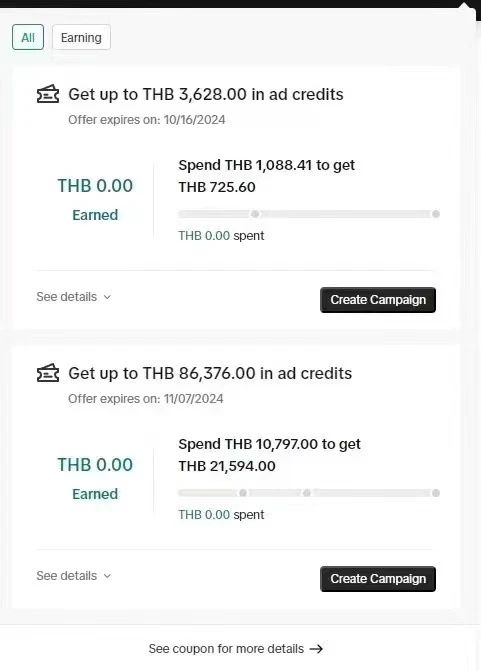Click chevron icon next to second See details
Image resolution: width=481 pixels, height=671 pixels.
(107, 576)
